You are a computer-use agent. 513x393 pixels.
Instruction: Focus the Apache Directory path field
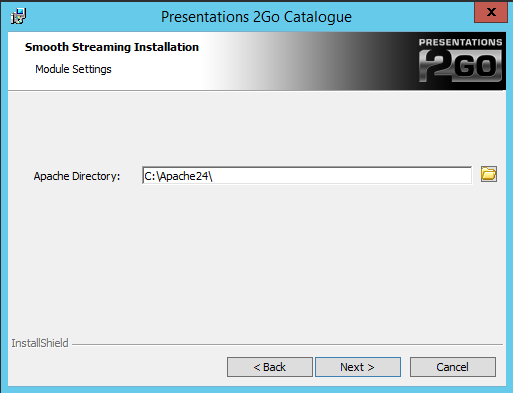pos(307,175)
